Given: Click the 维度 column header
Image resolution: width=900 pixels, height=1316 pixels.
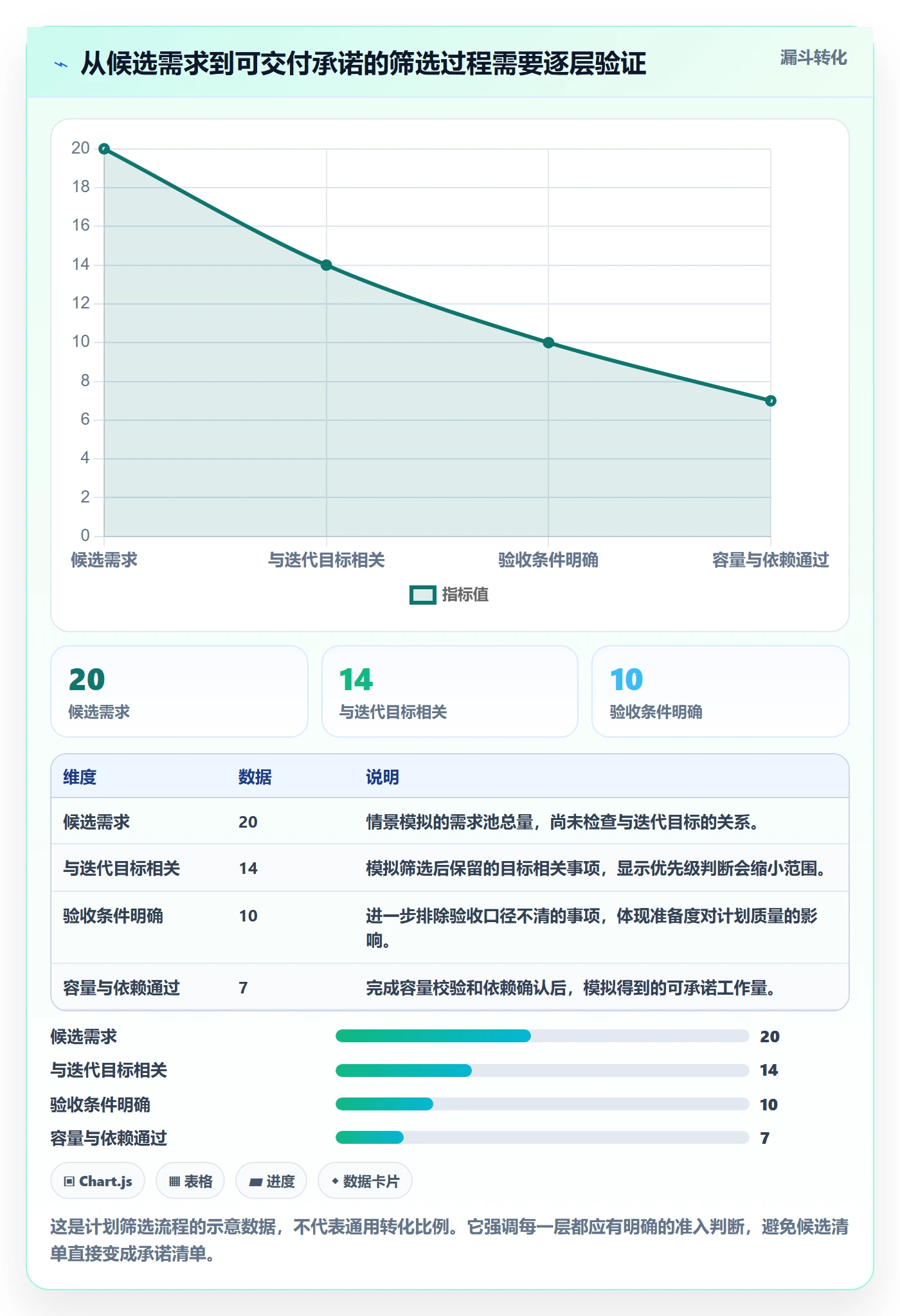Looking at the screenshot, I should point(80,777).
